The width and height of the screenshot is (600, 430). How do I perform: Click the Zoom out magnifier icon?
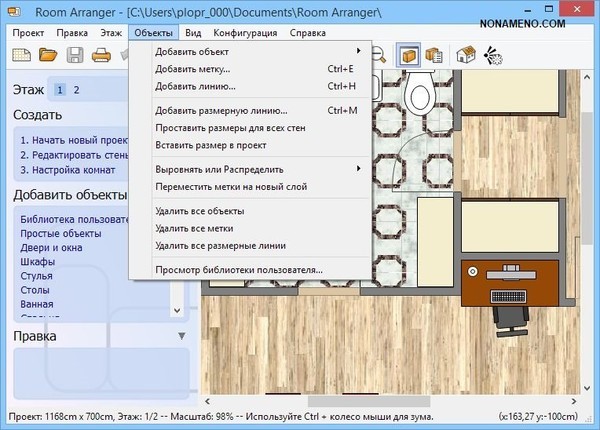[x=380, y=56]
